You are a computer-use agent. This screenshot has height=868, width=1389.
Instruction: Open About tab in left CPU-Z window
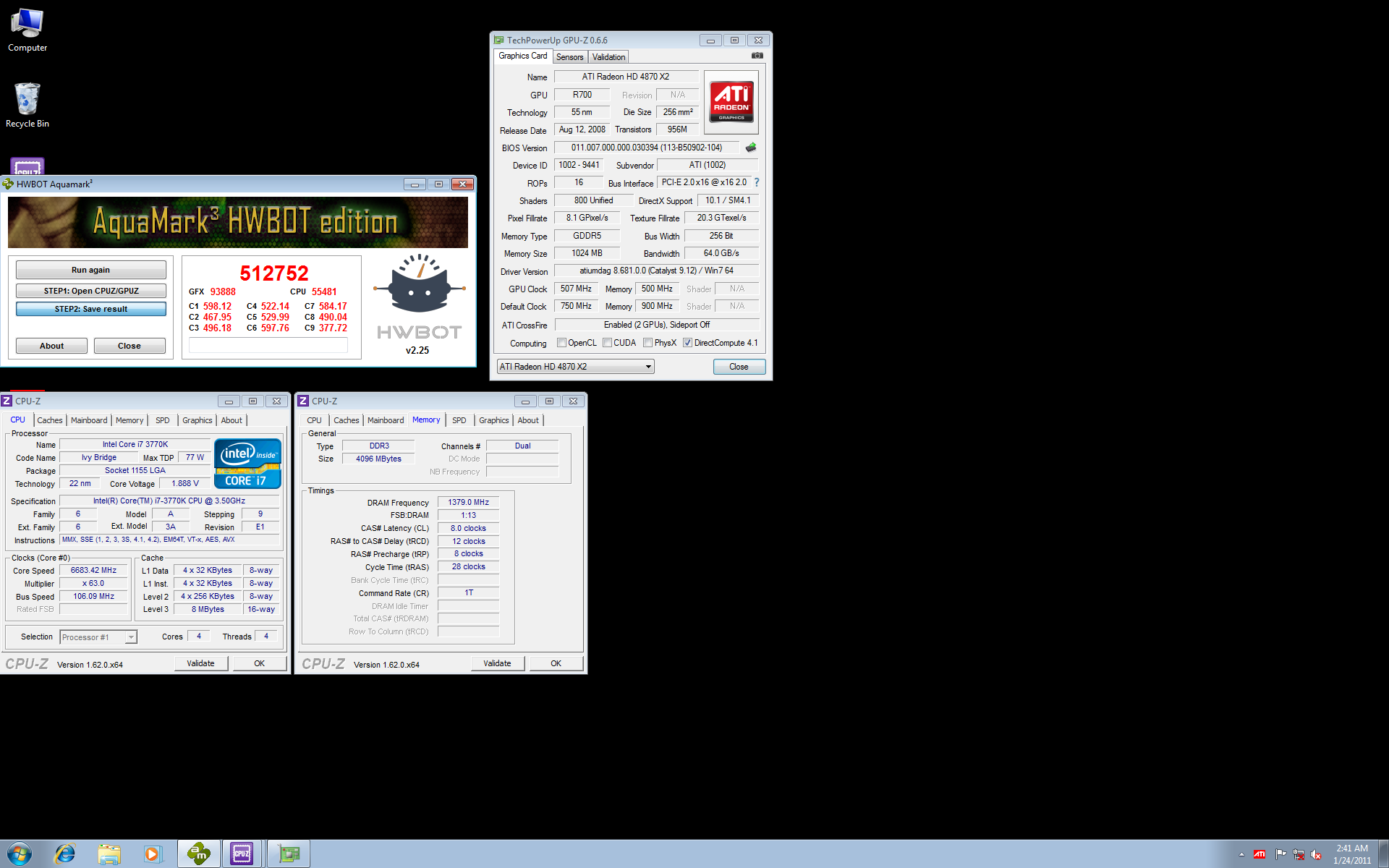(231, 420)
